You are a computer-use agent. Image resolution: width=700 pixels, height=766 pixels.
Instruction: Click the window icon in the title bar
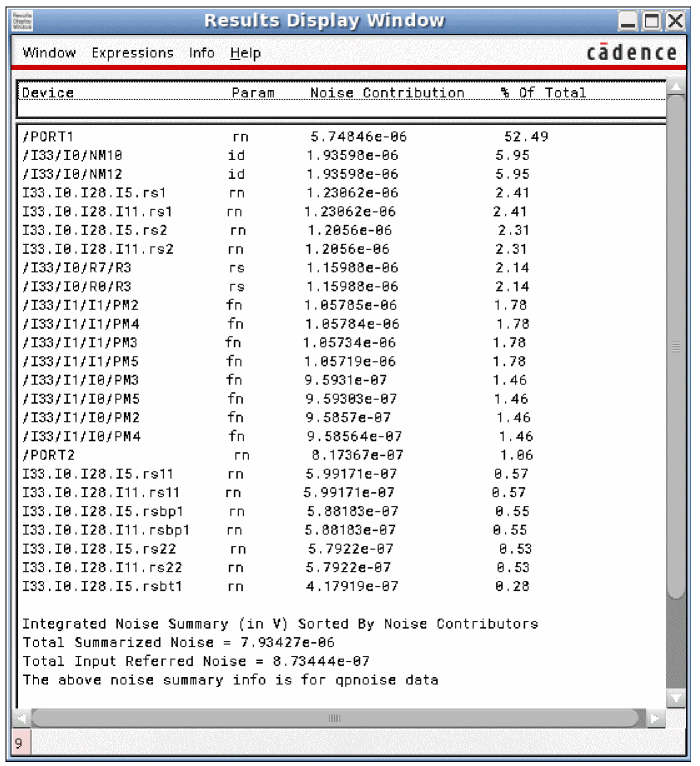[22, 21]
